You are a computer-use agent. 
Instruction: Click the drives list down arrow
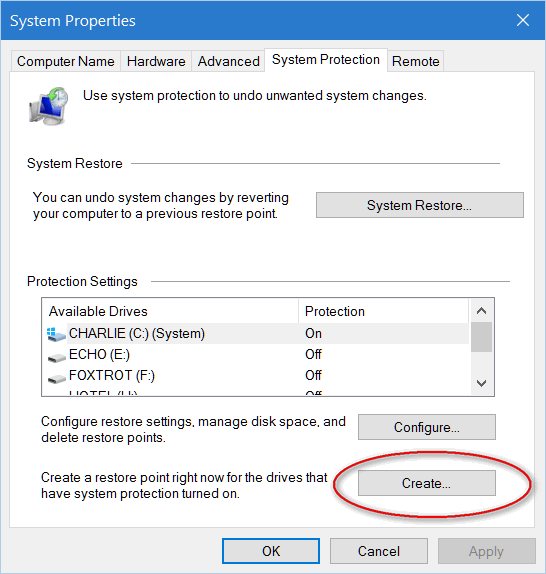click(x=481, y=383)
